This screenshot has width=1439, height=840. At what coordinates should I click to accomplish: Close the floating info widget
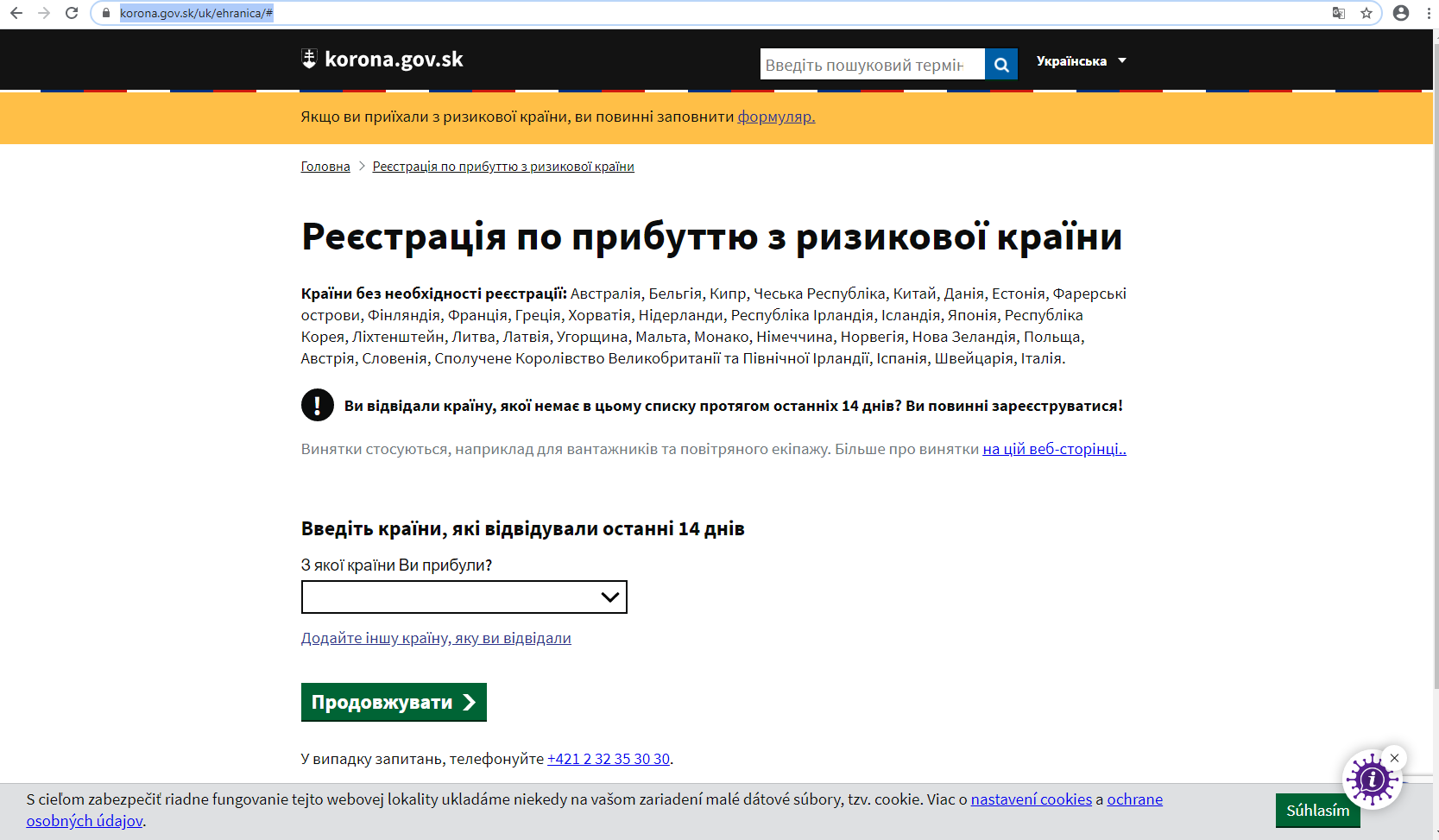[x=1394, y=758]
